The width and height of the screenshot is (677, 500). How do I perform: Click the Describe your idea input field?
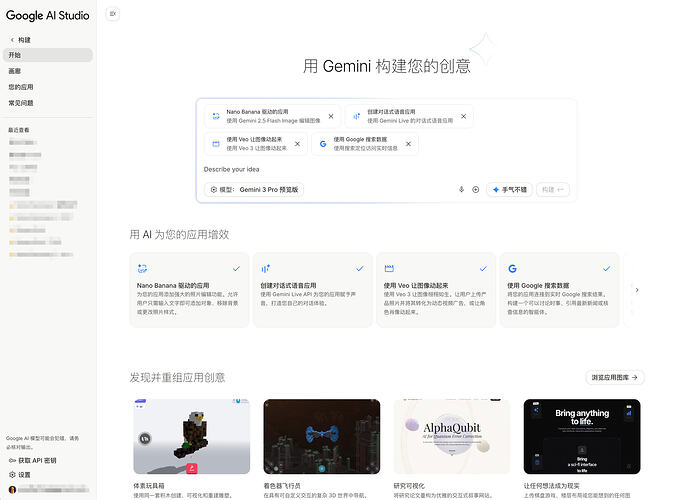pos(330,169)
